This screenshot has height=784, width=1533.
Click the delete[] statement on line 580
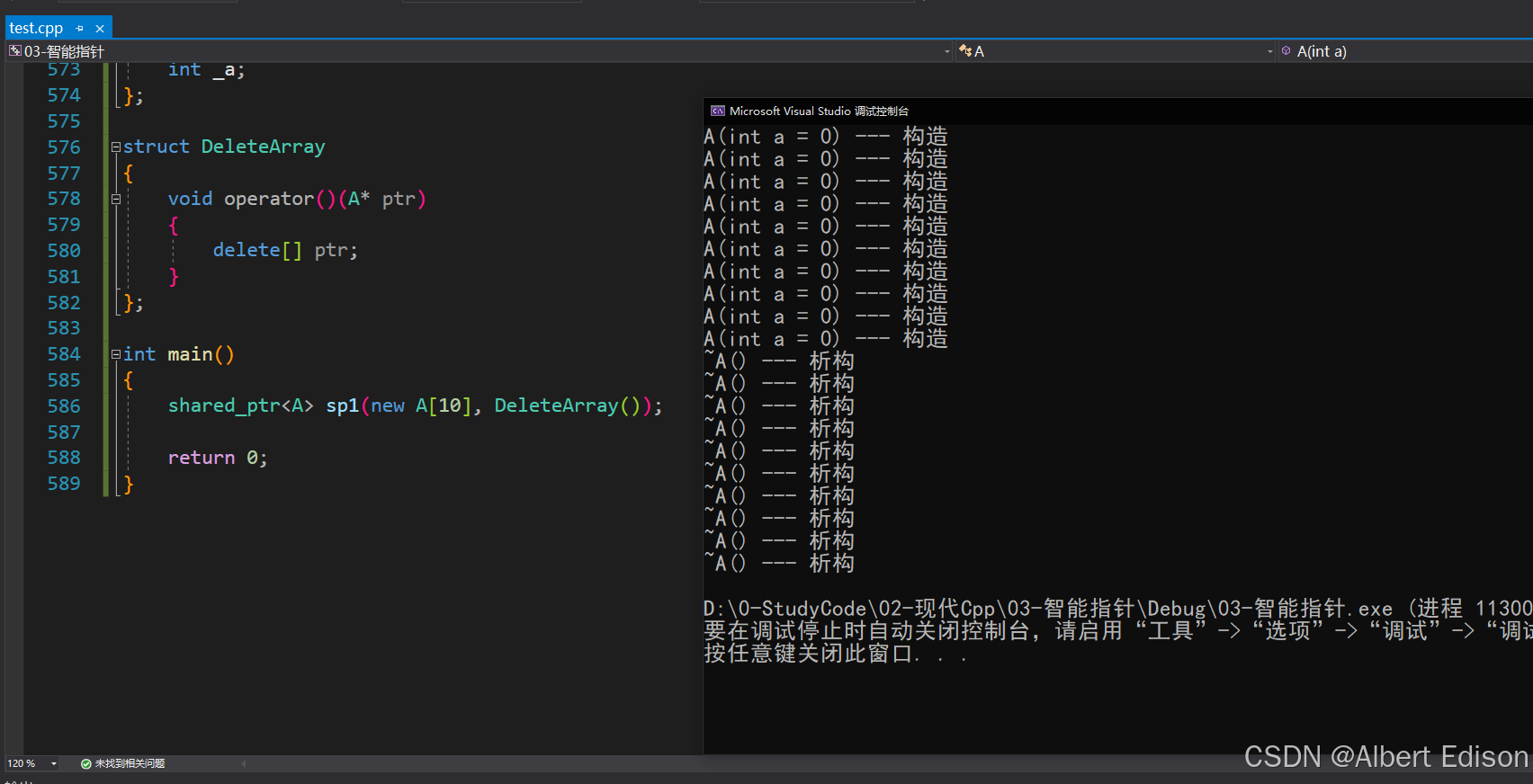click(285, 250)
